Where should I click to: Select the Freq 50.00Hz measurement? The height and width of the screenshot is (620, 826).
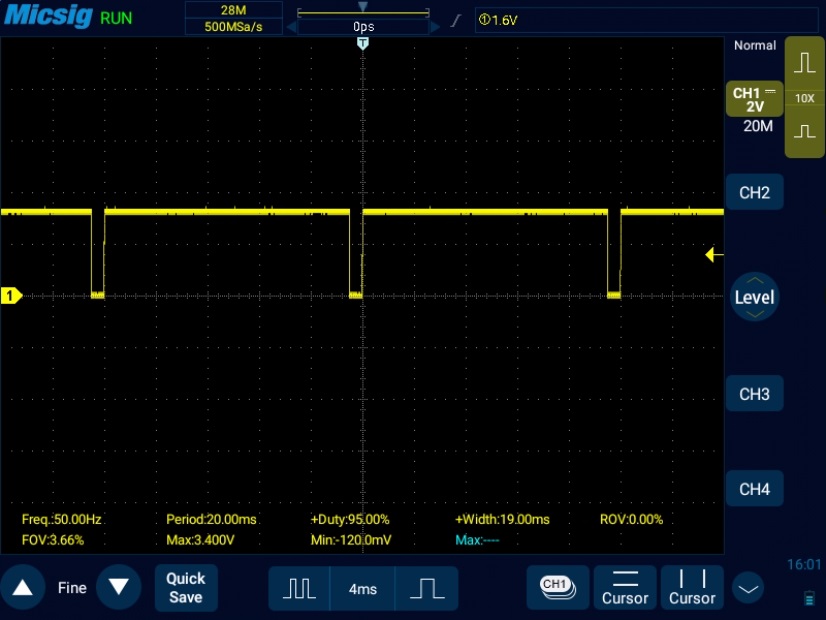pyautogui.click(x=62, y=519)
